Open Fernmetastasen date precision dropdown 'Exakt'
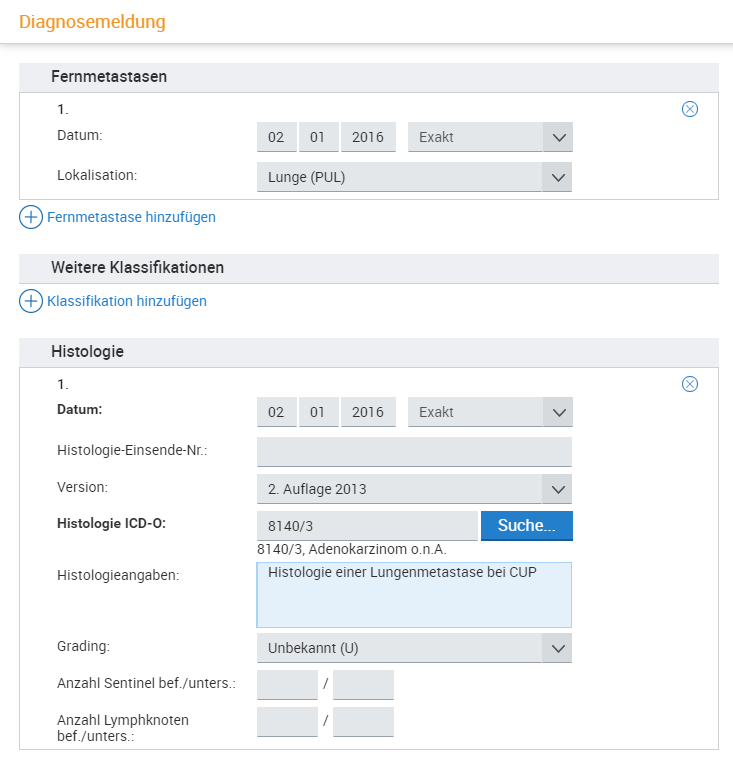This screenshot has height=759, width=733. pyautogui.click(x=490, y=137)
